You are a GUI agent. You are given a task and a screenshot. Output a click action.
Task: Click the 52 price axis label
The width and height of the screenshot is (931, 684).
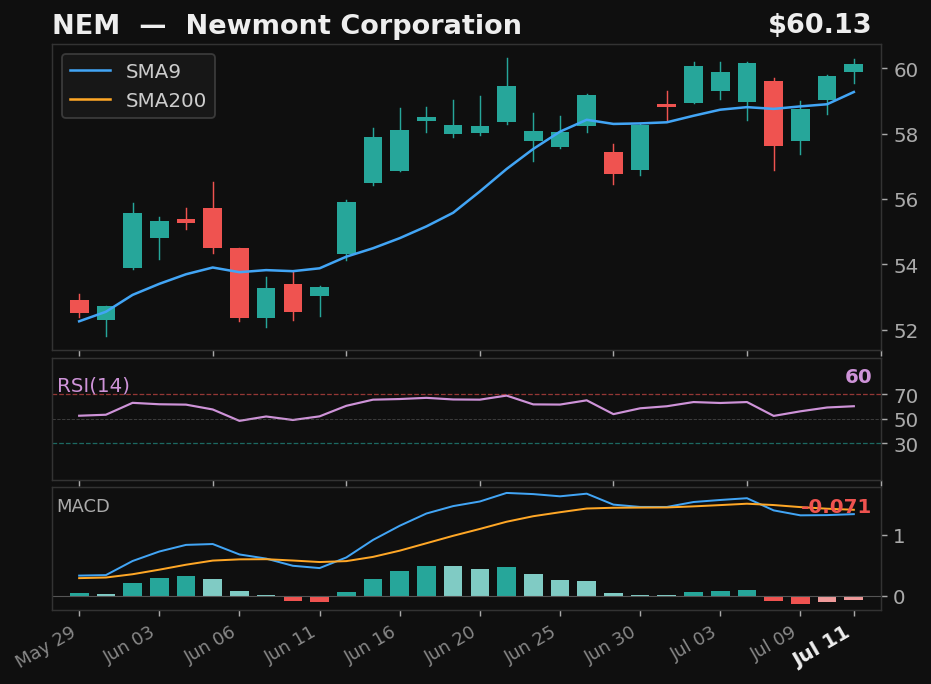[x=906, y=331]
